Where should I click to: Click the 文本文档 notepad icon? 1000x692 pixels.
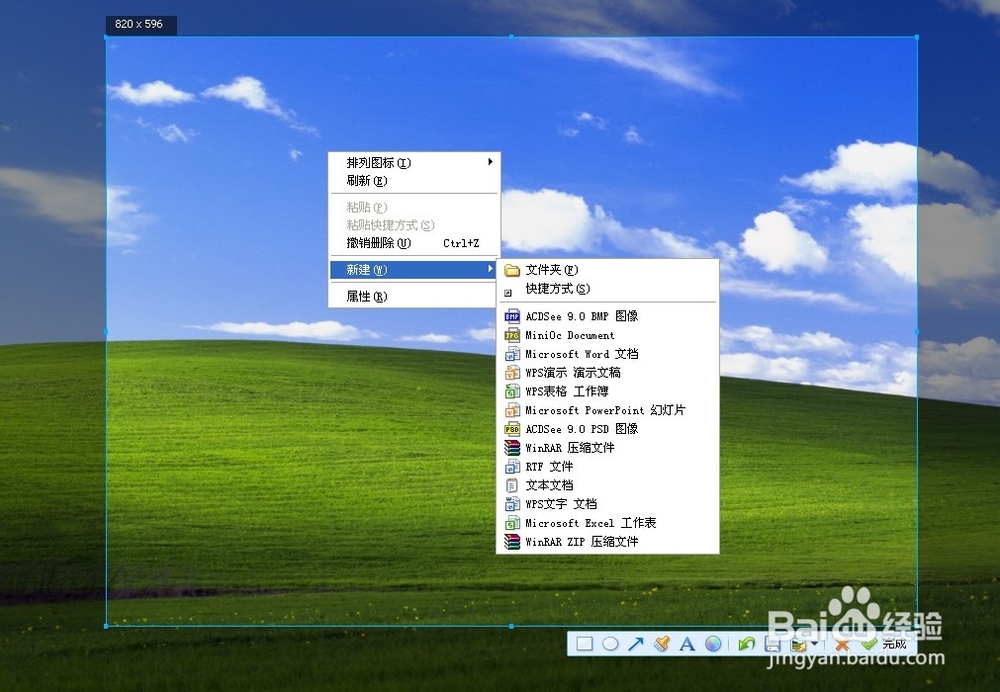coord(512,485)
